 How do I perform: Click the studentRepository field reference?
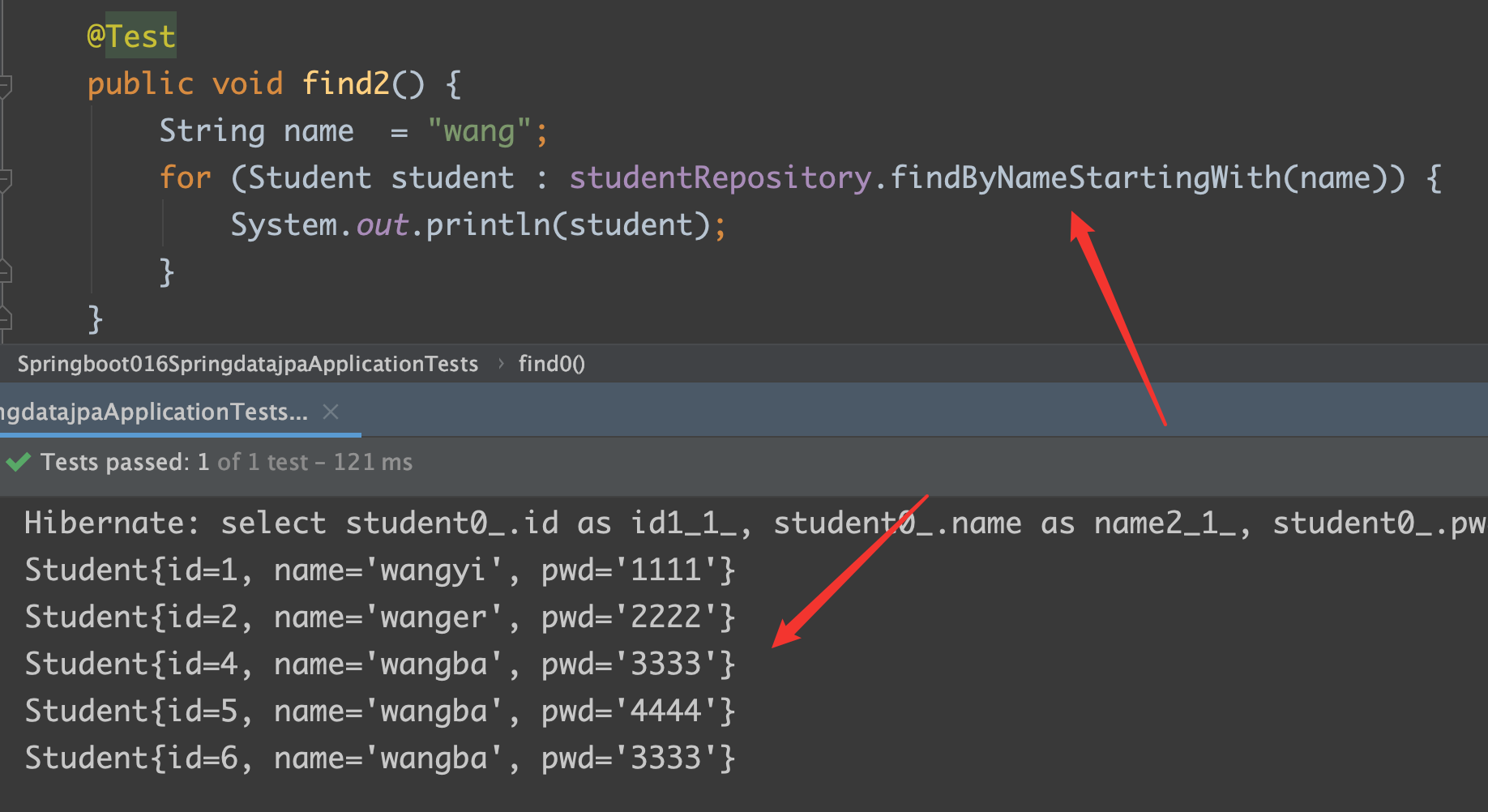point(720,177)
